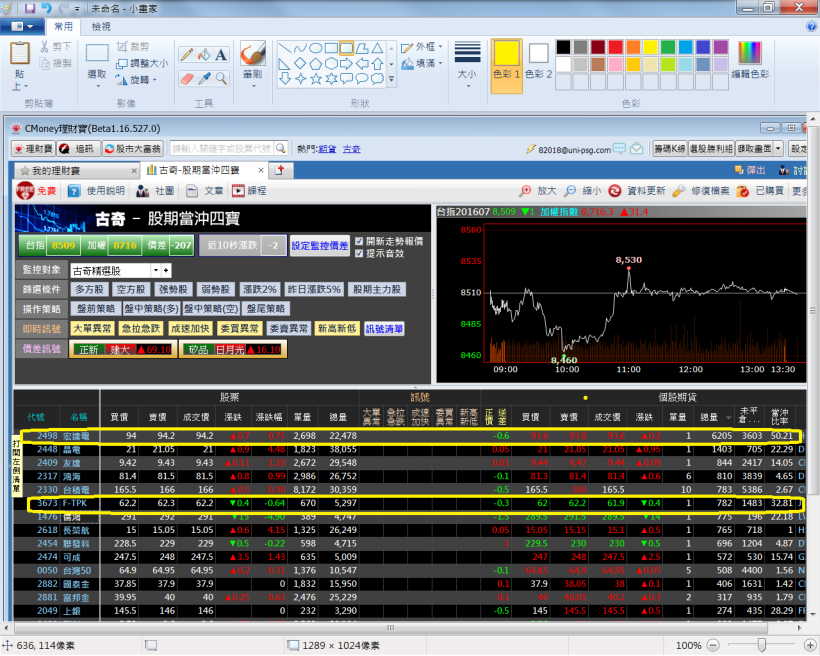Switch to the 檢視 ribbon tab
Image resolution: width=820 pixels, height=656 pixels.
[x=101, y=26]
